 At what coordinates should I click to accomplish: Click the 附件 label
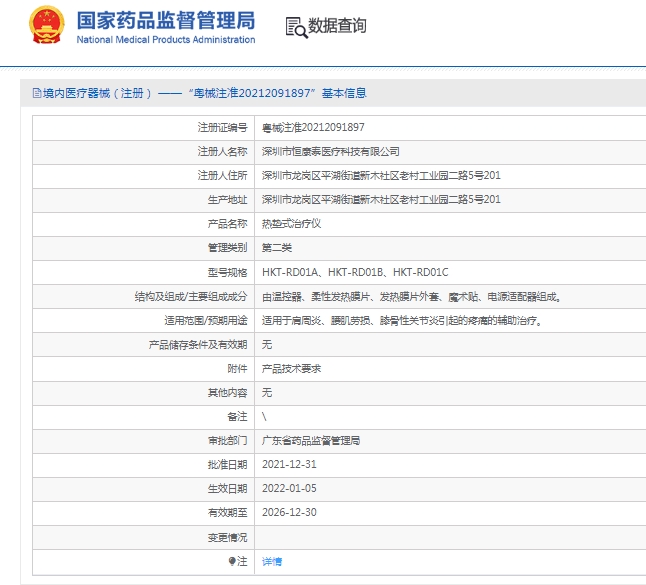click(x=237, y=369)
